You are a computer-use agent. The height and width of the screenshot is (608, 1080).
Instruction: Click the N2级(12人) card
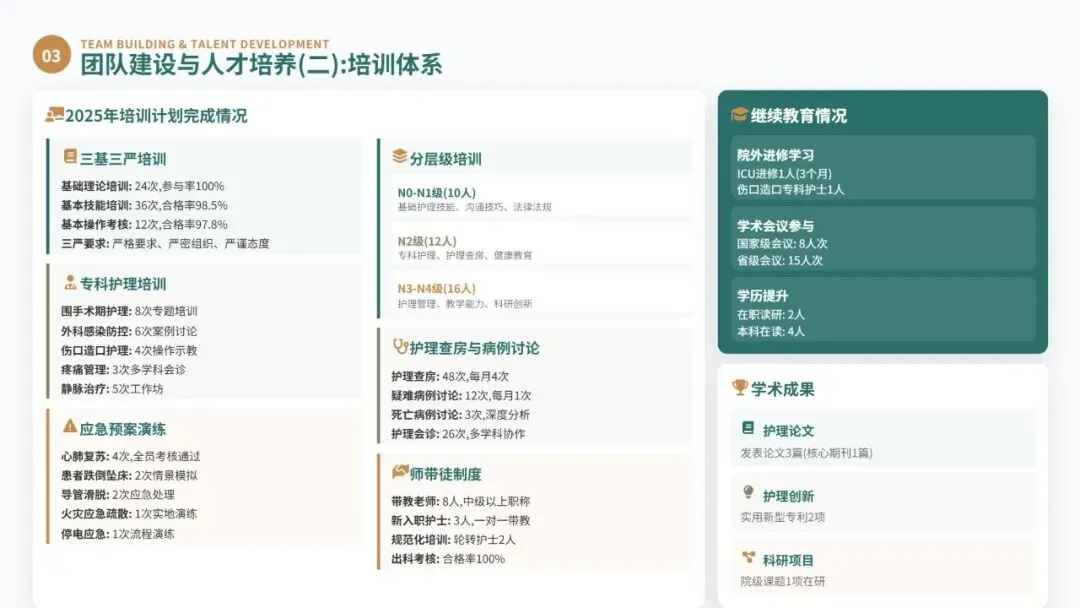pyautogui.click(x=542, y=247)
